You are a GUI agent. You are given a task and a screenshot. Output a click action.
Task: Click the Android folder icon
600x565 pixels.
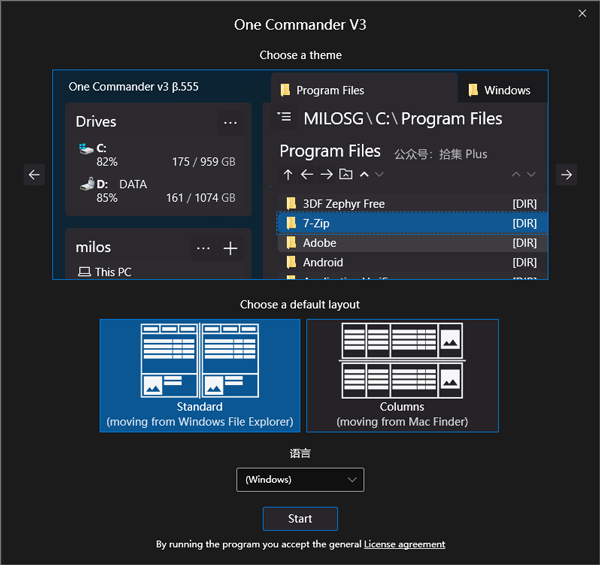click(292, 262)
